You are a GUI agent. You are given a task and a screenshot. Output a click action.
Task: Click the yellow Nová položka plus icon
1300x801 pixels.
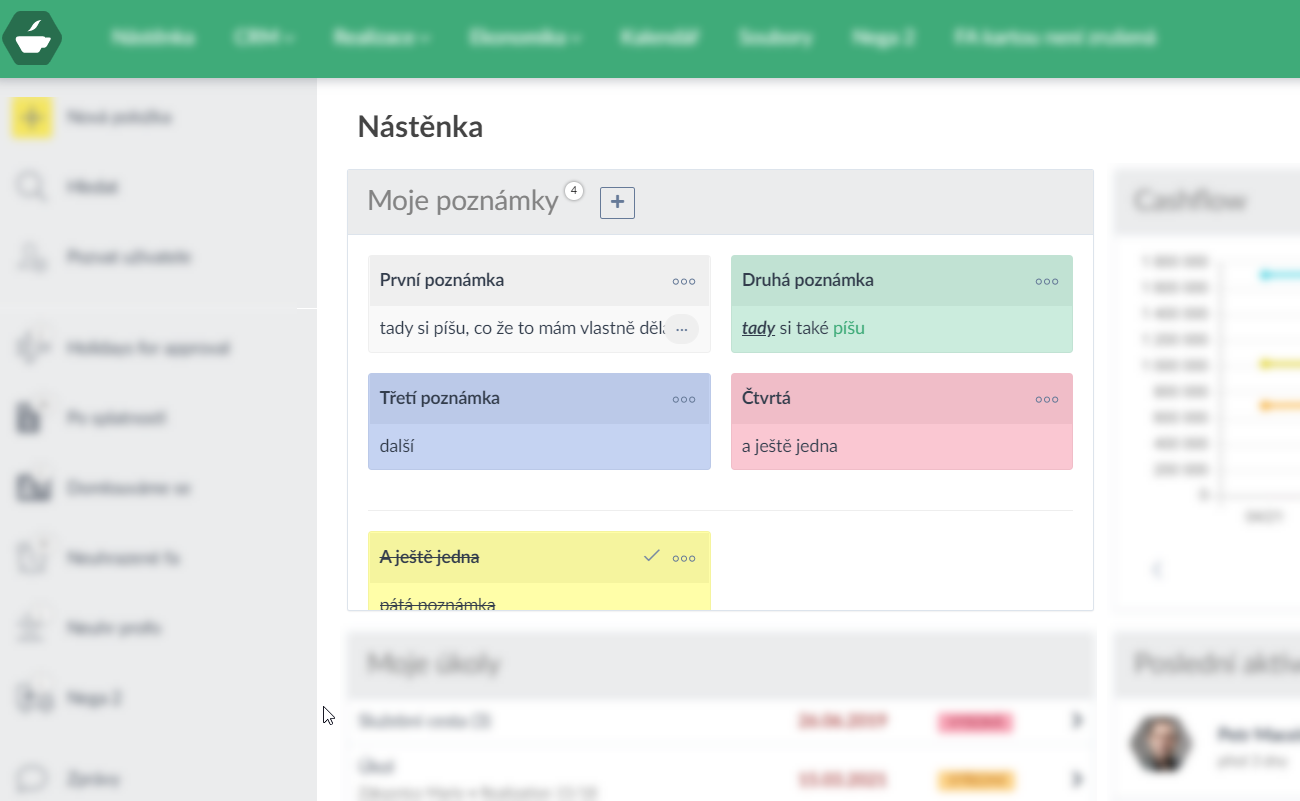pos(32,118)
